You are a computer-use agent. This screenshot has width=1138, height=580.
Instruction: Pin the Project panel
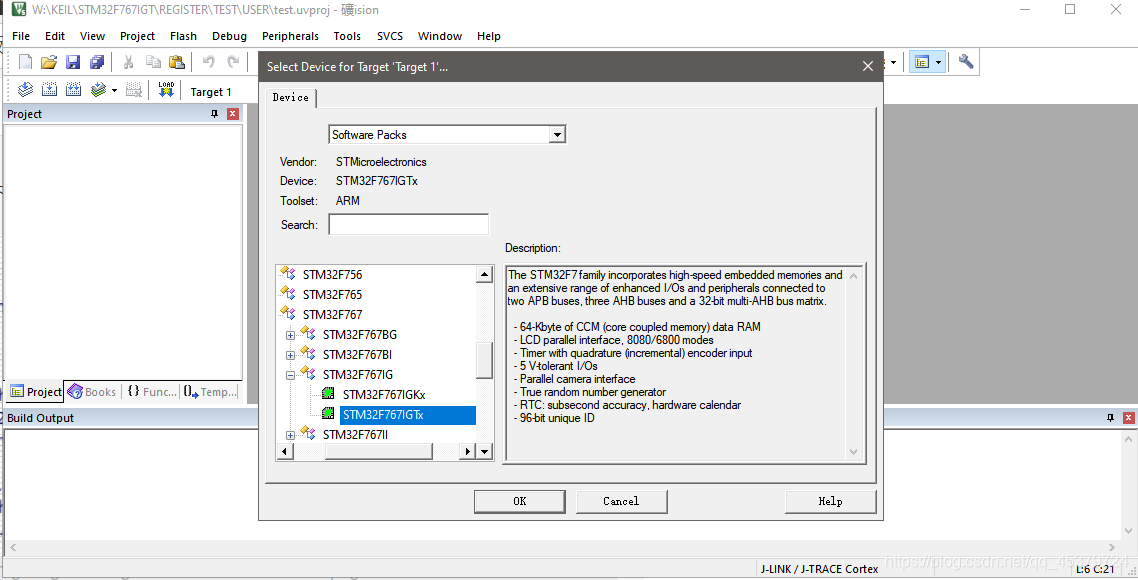click(214, 114)
